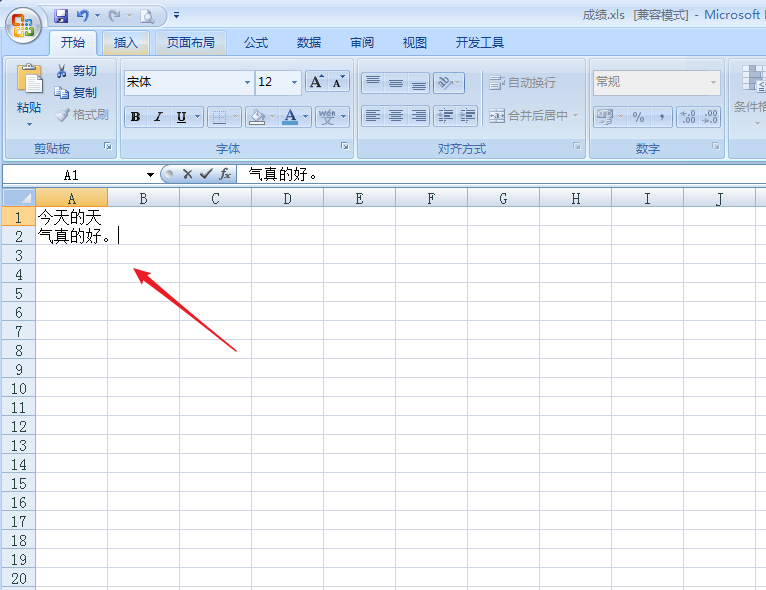Click the 开发工具 tab

[x=480, y=43]
